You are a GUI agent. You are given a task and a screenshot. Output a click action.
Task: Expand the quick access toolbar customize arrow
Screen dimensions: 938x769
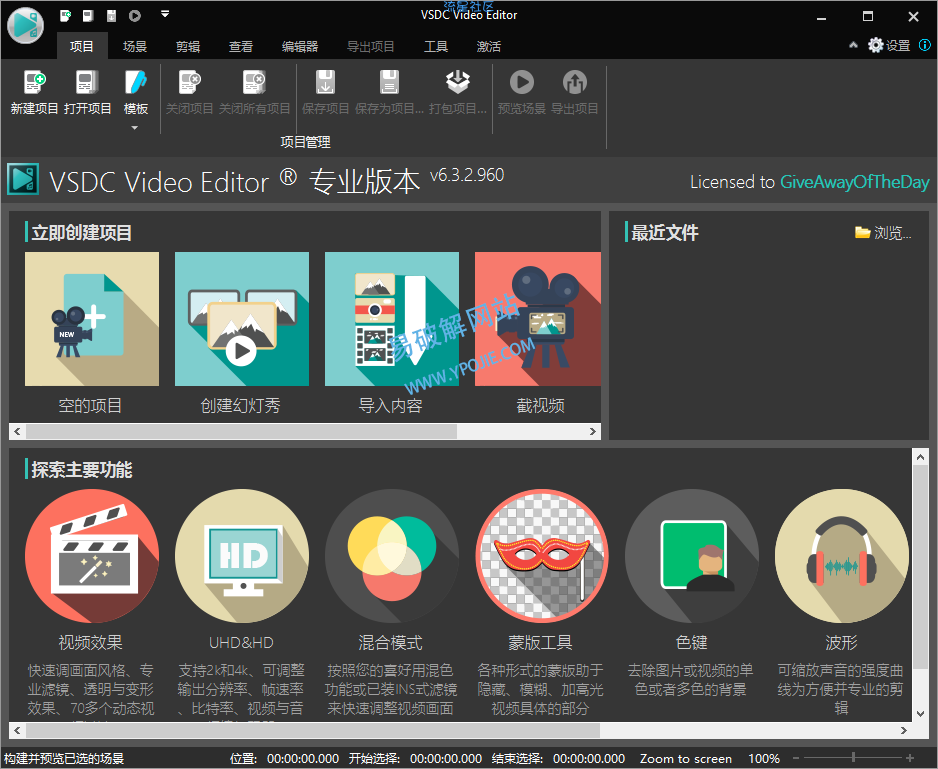point(165,14)
